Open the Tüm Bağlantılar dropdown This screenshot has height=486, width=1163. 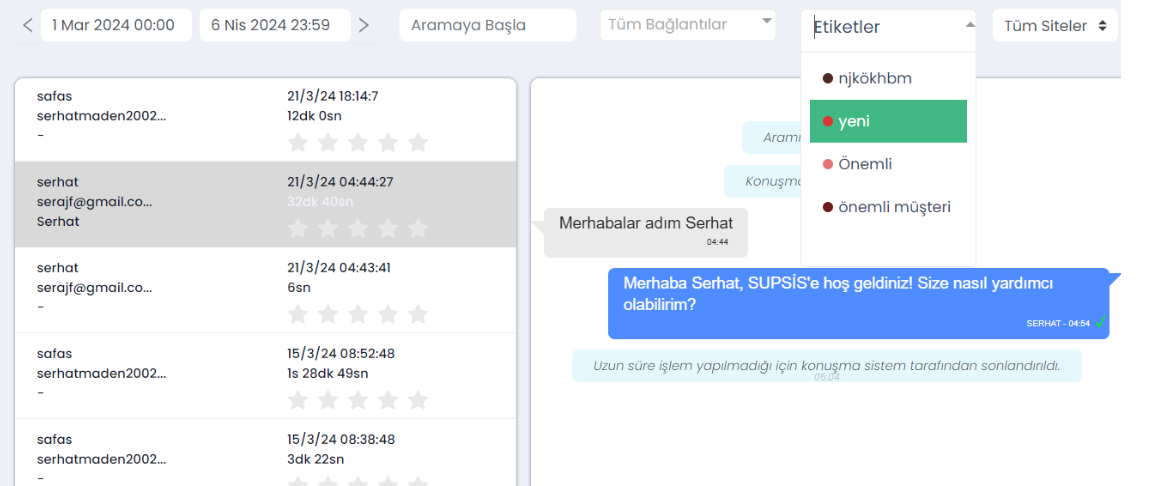(x=688, y=25)
